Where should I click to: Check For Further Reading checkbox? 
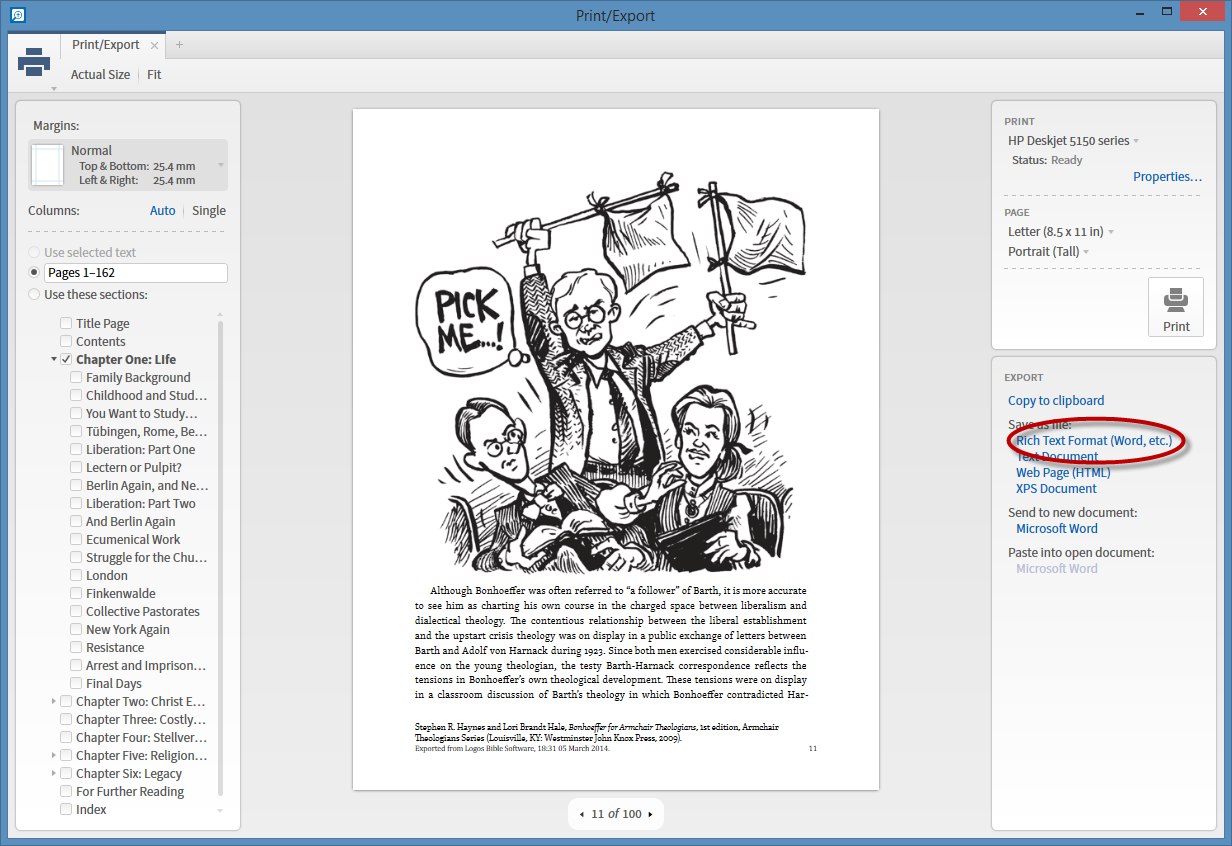click(x=66, y=792)
